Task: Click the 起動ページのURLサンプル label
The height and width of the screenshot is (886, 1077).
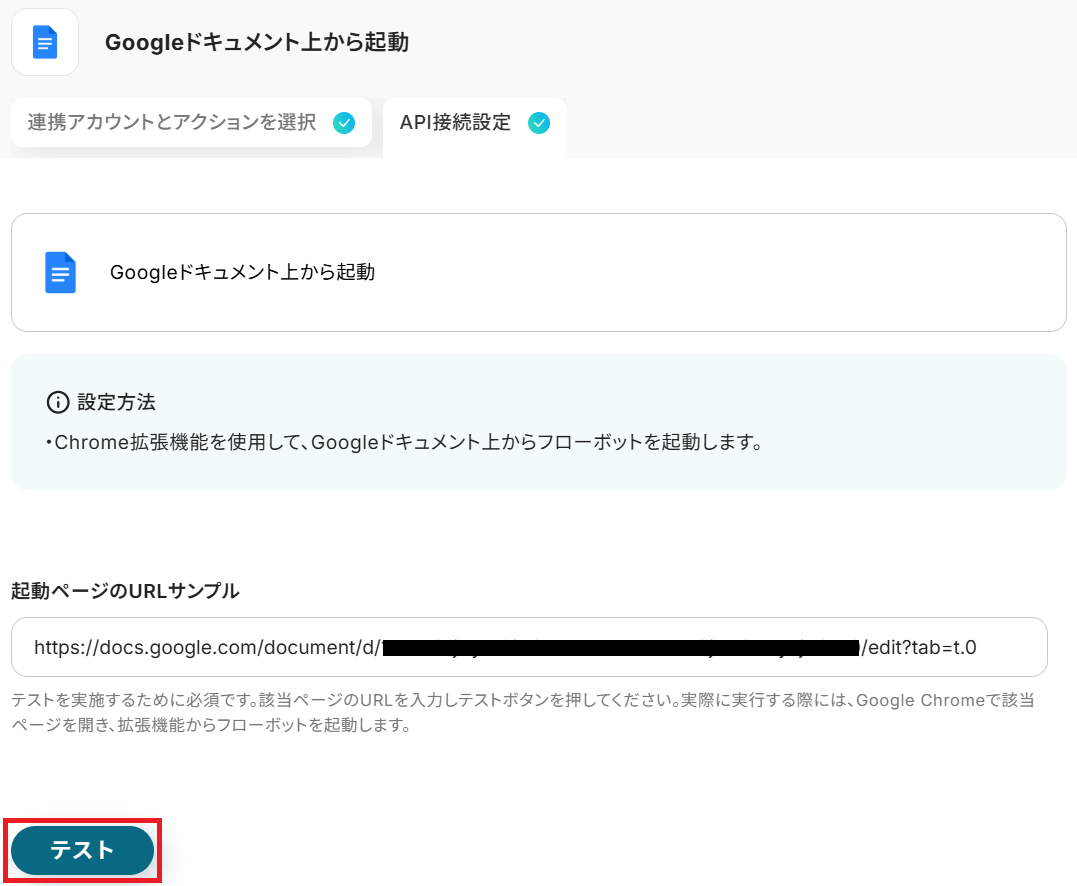Action: coord(125,591)
